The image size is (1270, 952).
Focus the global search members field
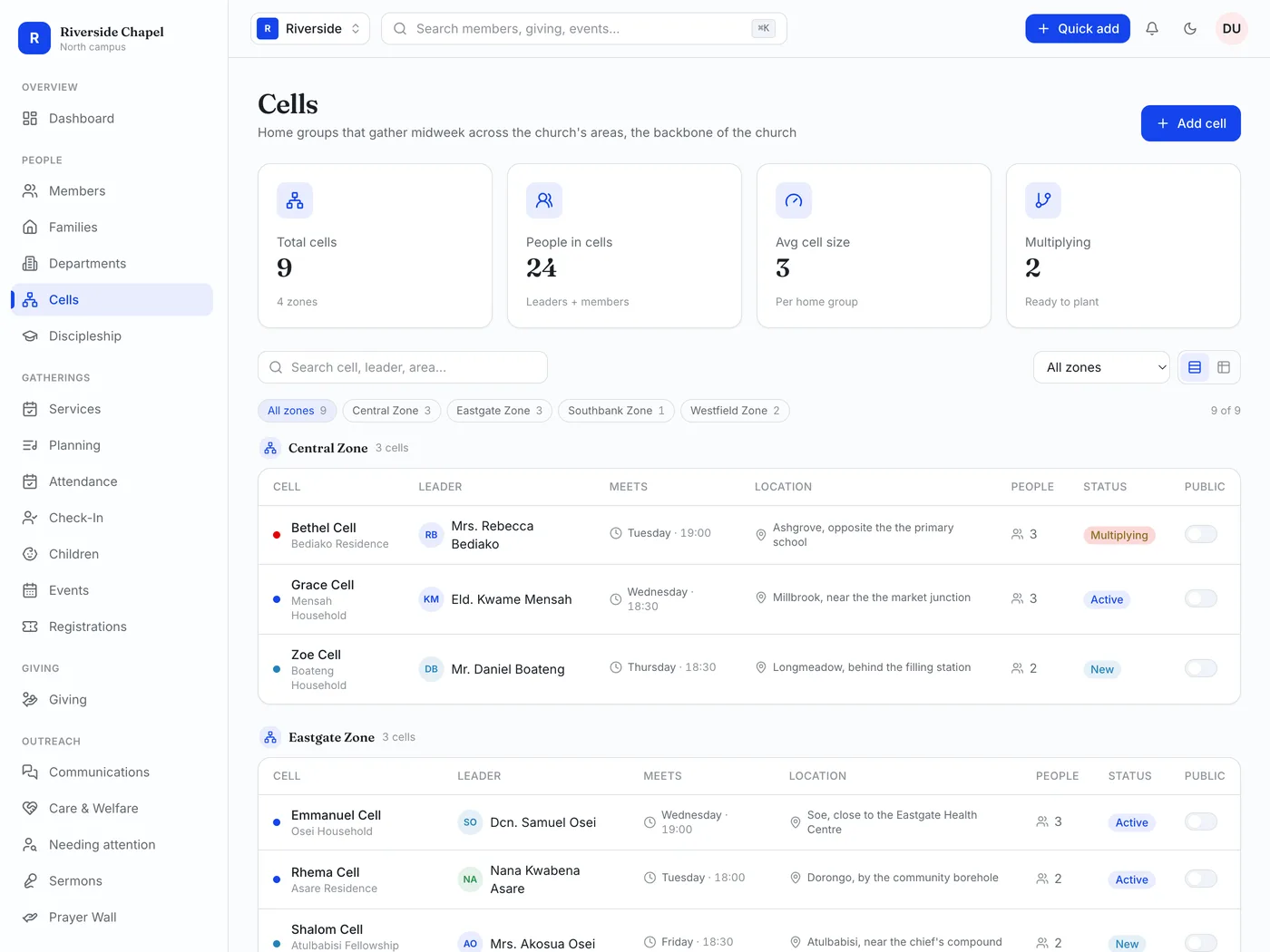point(584,29)
